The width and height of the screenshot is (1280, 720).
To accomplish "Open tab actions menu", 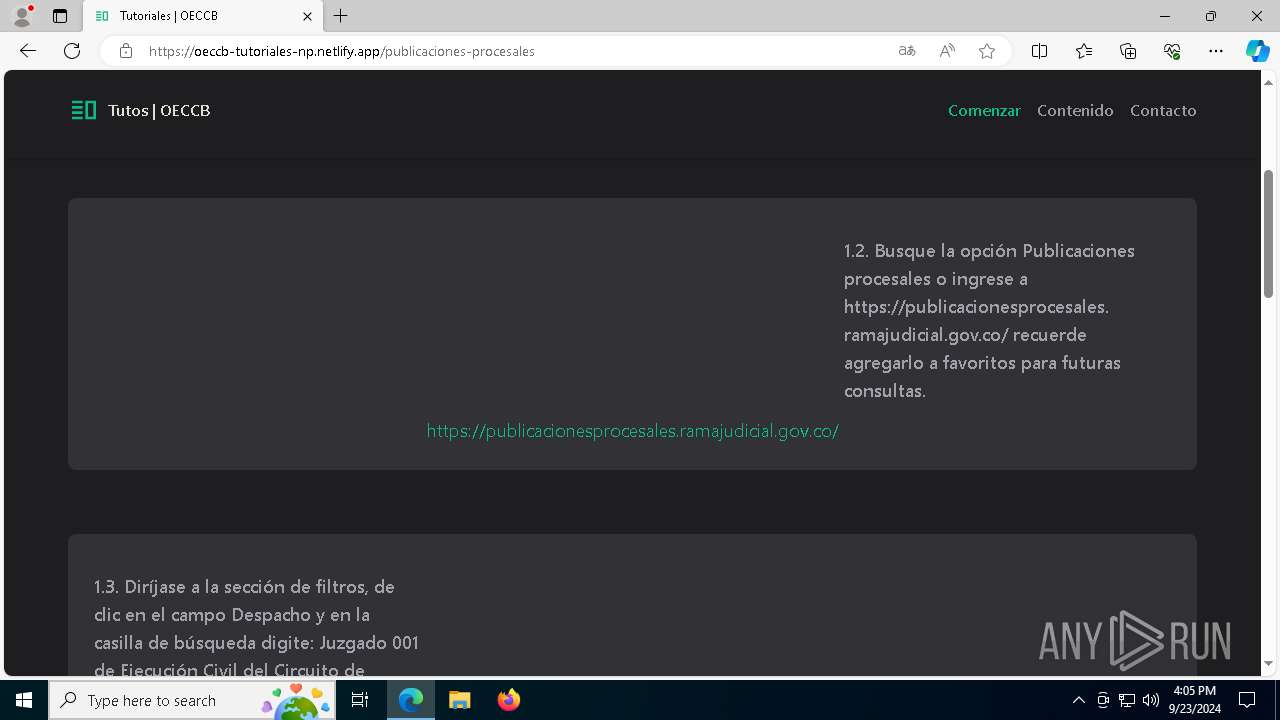I will point(60,16).
